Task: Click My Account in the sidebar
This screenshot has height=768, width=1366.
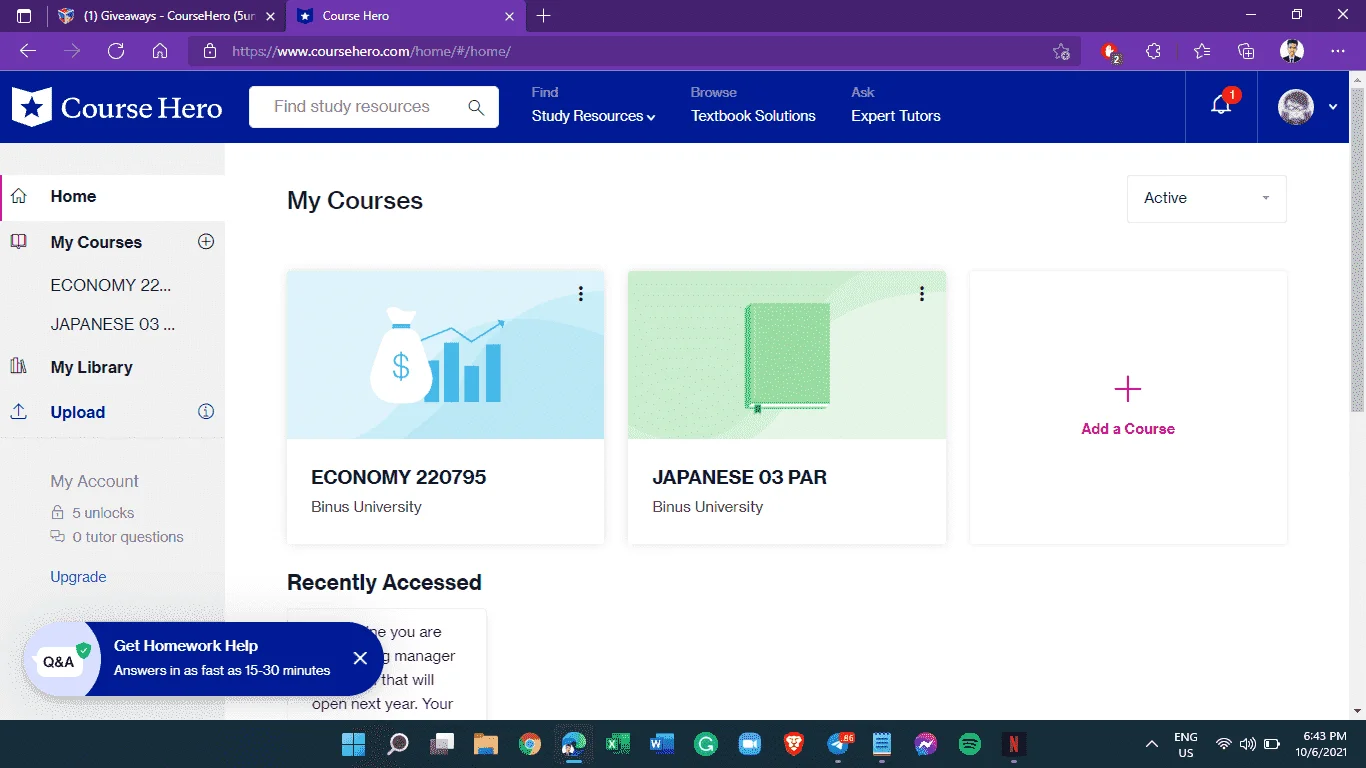Action: point(95,481)
